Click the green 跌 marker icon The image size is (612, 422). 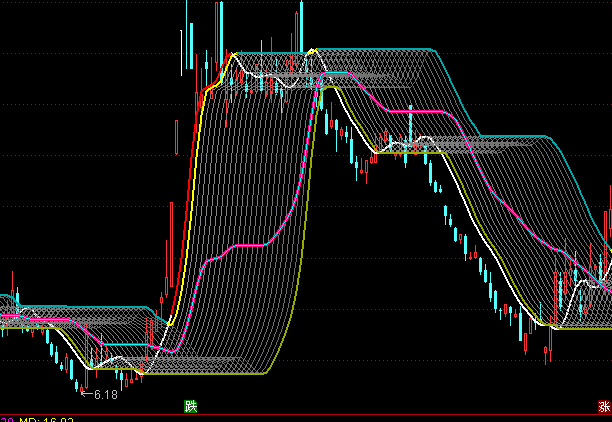click(x=190, y=406)
